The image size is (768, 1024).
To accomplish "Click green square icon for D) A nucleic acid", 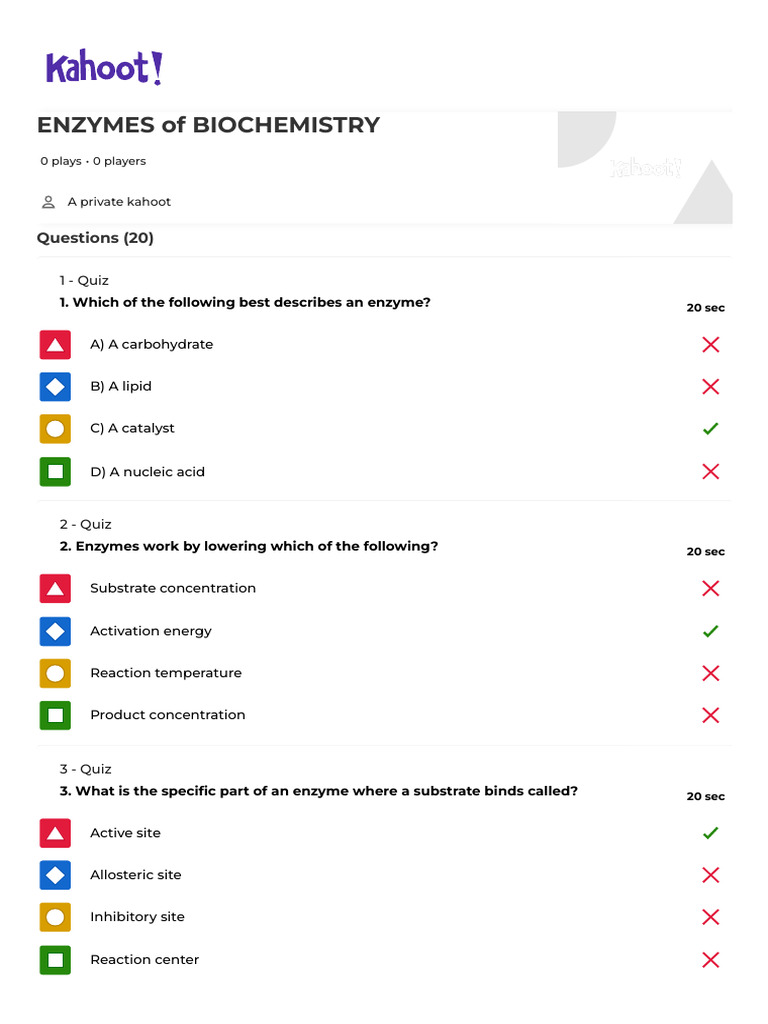I will [55, 471].
